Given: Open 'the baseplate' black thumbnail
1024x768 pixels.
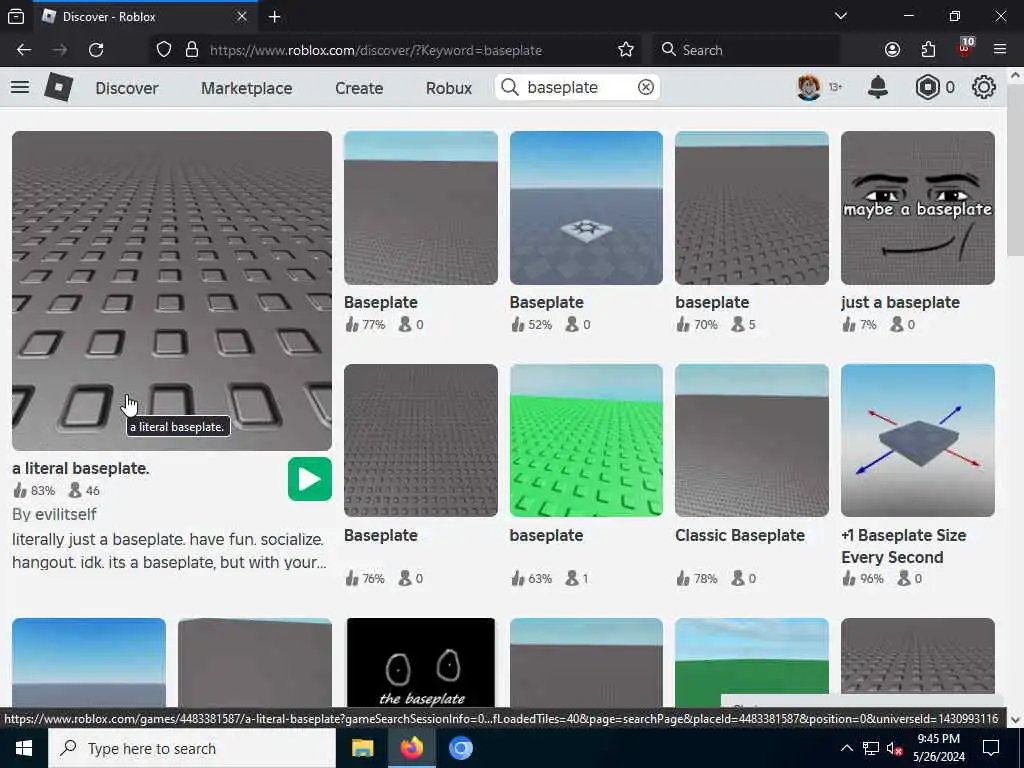Looking at the screenshot, I should point(421,662).
